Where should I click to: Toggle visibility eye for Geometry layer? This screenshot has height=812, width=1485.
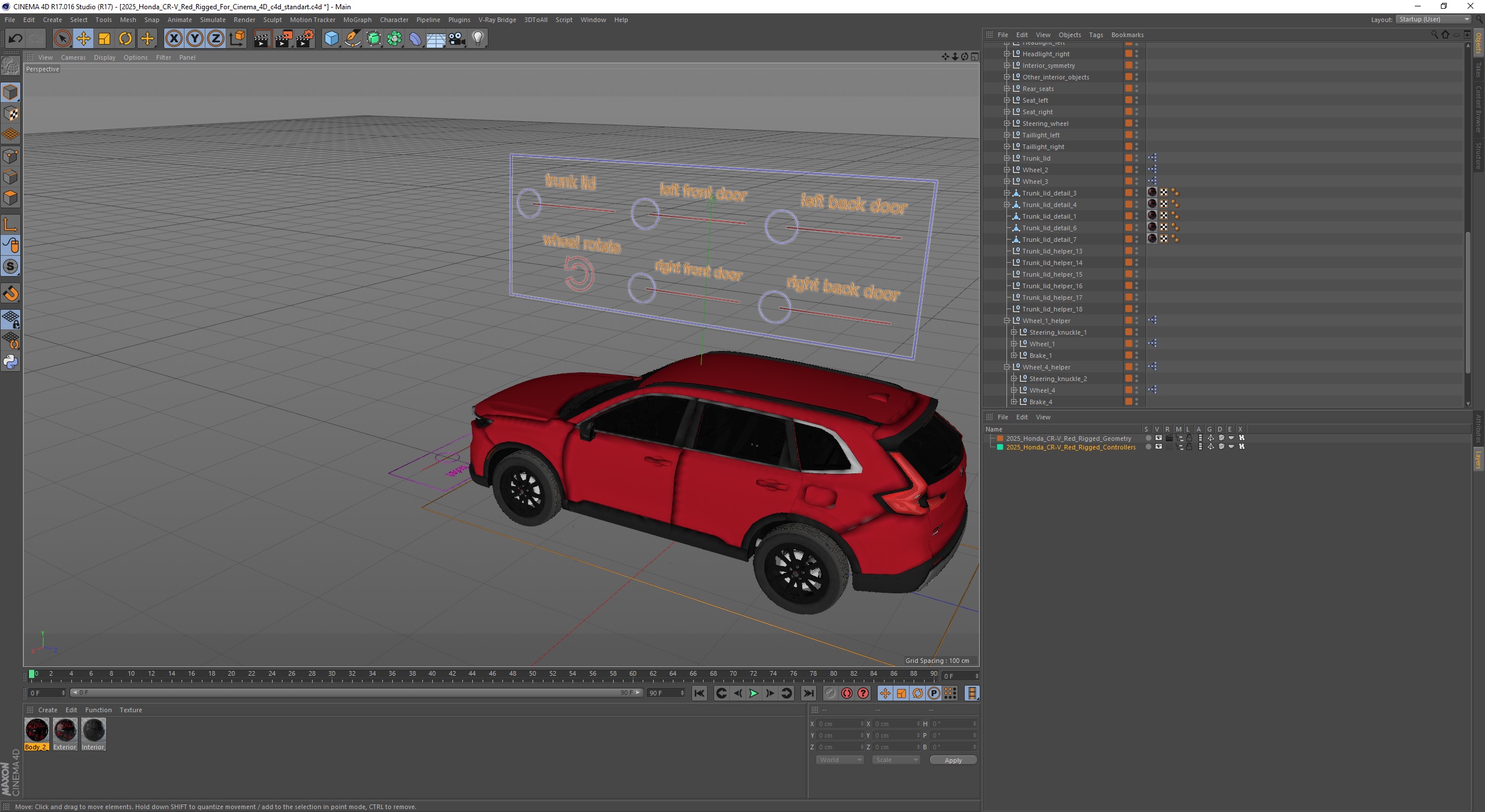coord(1158,438)
